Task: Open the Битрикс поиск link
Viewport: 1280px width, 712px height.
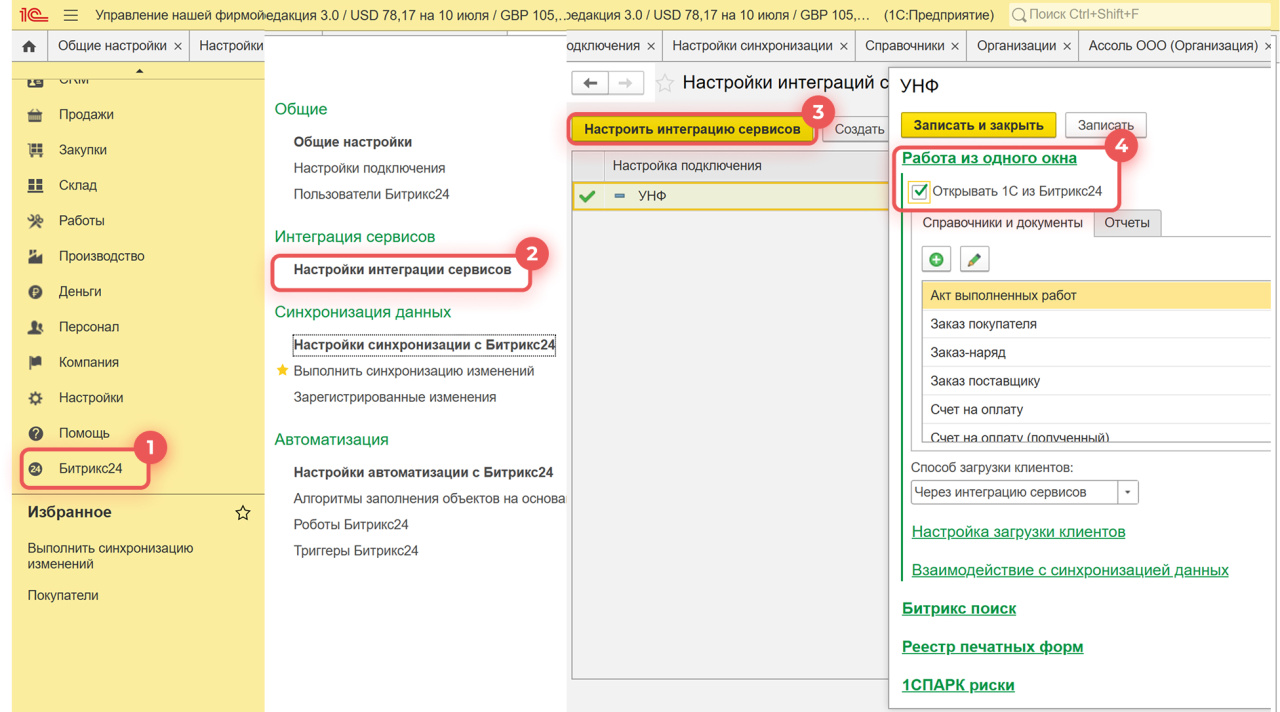Action: click(959, 608)
